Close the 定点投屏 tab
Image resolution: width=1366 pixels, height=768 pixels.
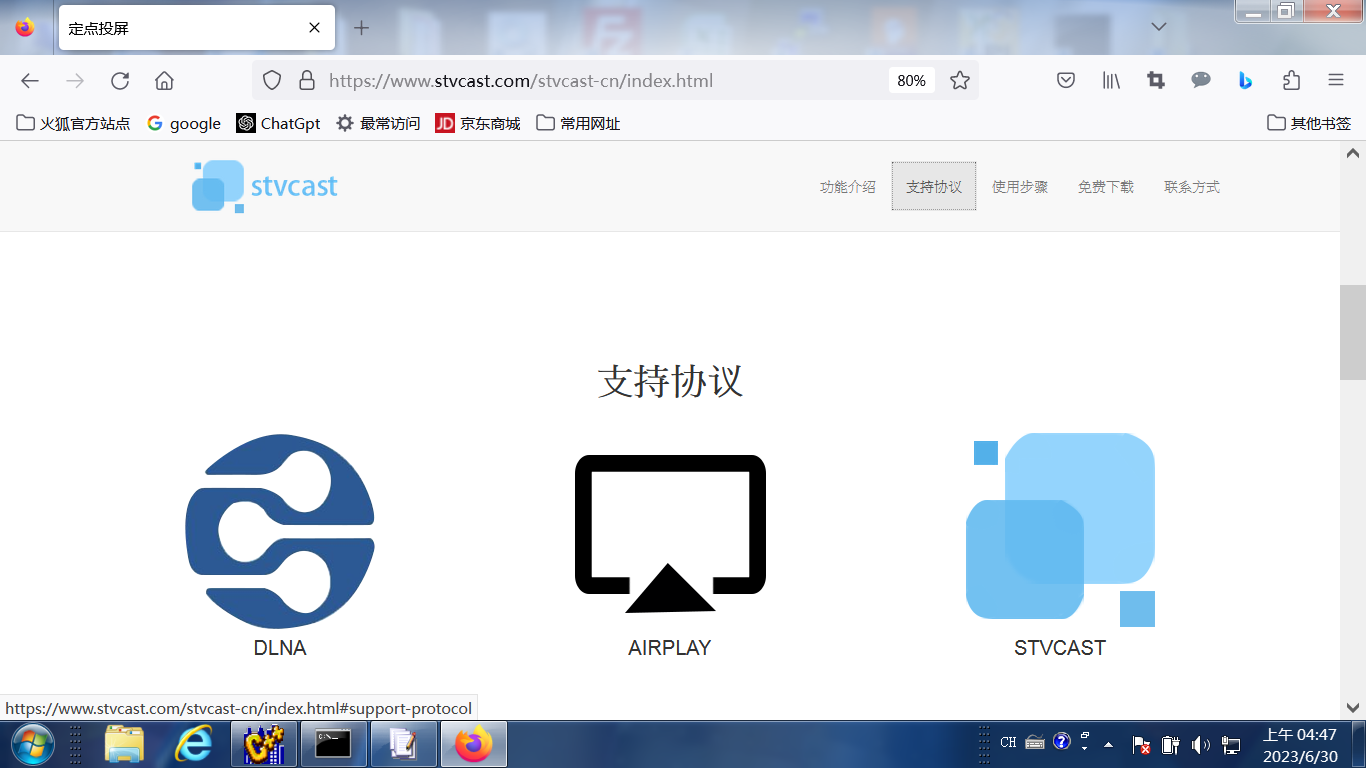pos(314,28)
